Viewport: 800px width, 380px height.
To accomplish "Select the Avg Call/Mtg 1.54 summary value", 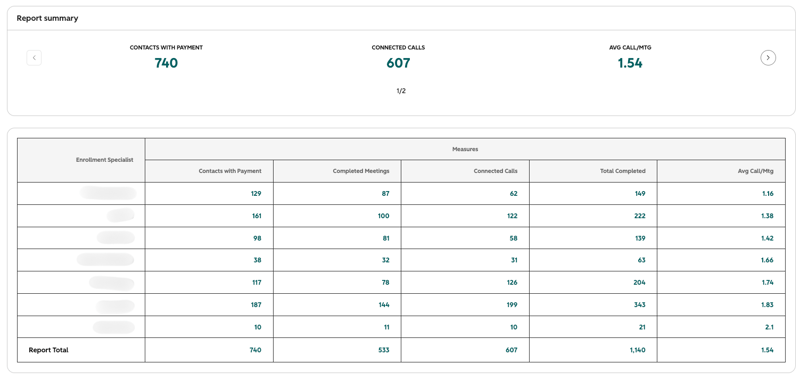I will [x=630, y=63].
